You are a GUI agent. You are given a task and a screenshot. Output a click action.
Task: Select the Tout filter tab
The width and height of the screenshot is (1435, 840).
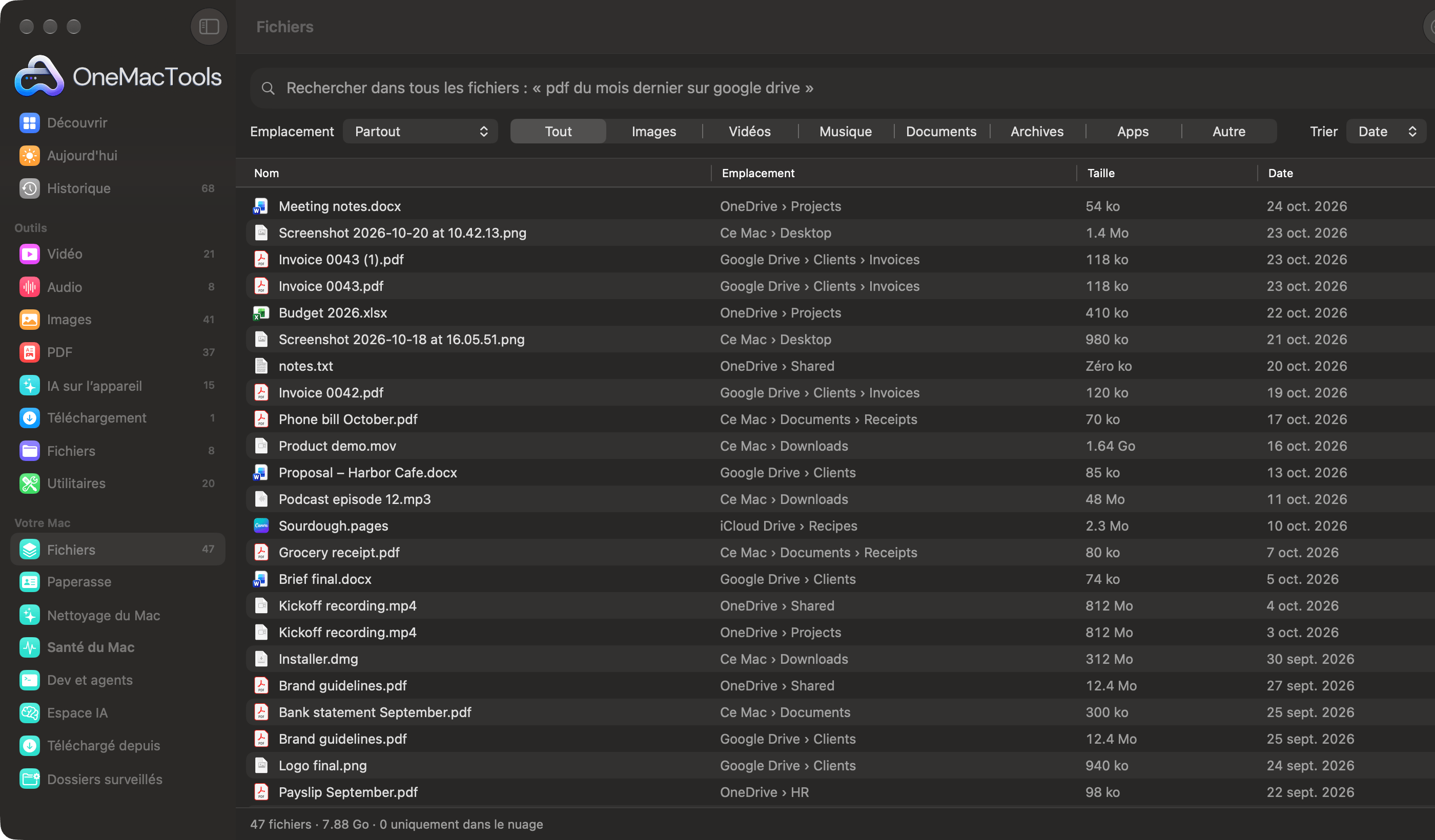click(558, 132)
